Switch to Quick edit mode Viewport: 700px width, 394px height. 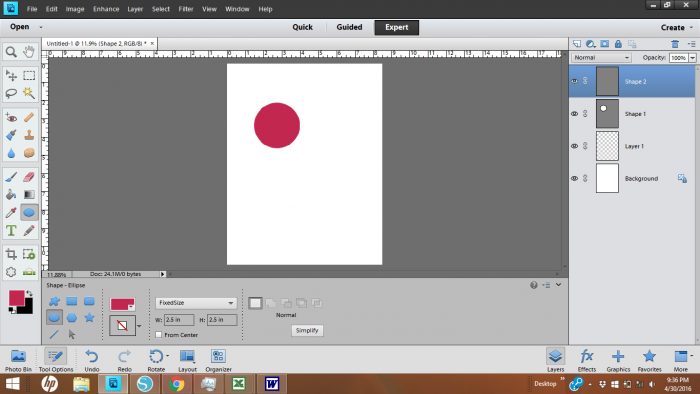click(302, 27)
